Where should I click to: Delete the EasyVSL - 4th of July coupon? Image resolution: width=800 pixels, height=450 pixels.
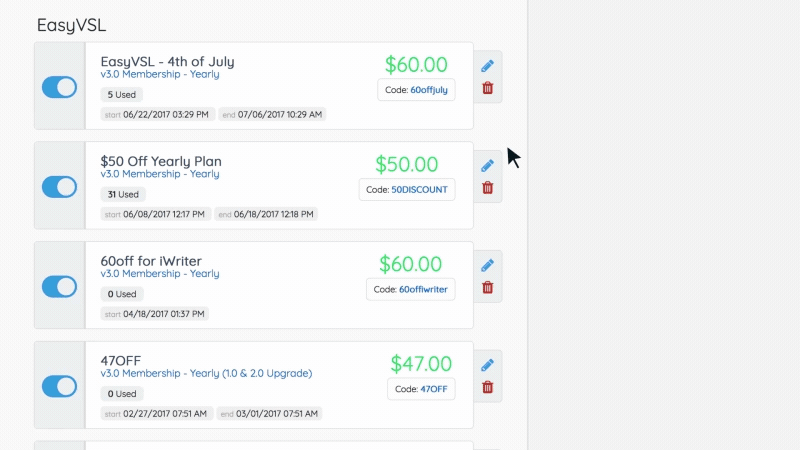click(x=488, y=88)
